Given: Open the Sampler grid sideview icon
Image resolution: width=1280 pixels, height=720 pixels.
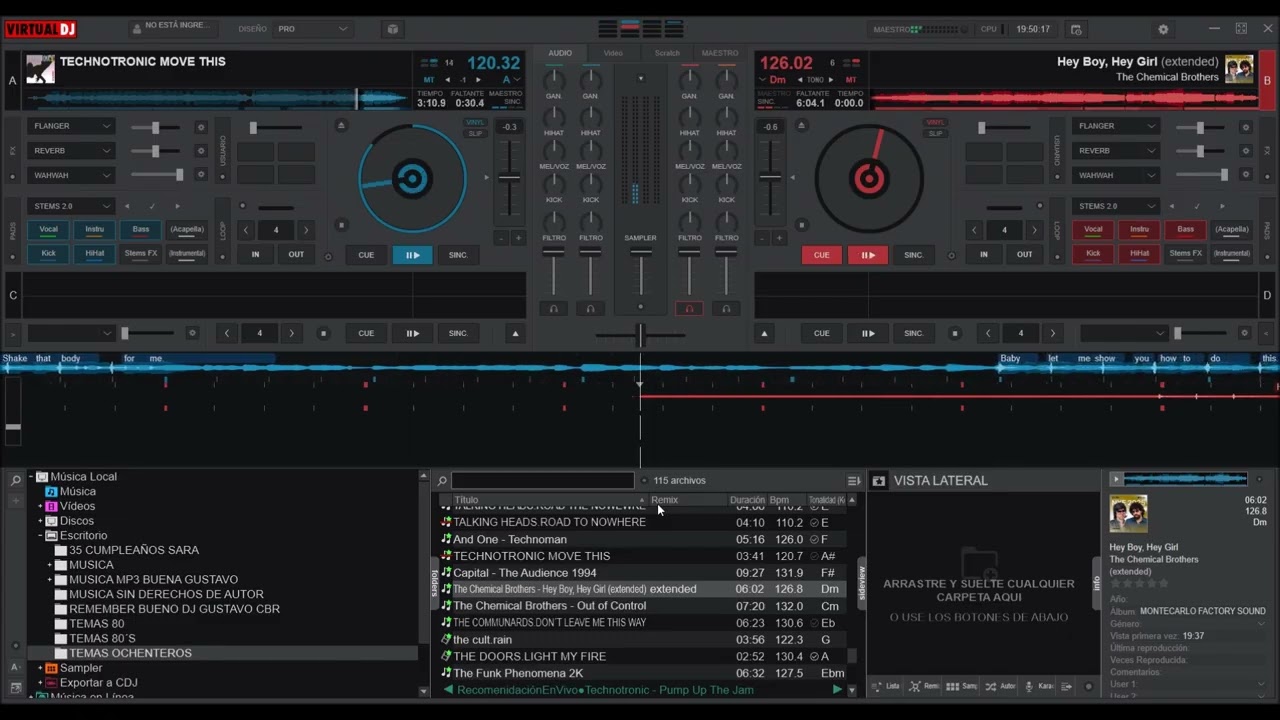Looking at the screenshot, I should click(x=963, y=687).
